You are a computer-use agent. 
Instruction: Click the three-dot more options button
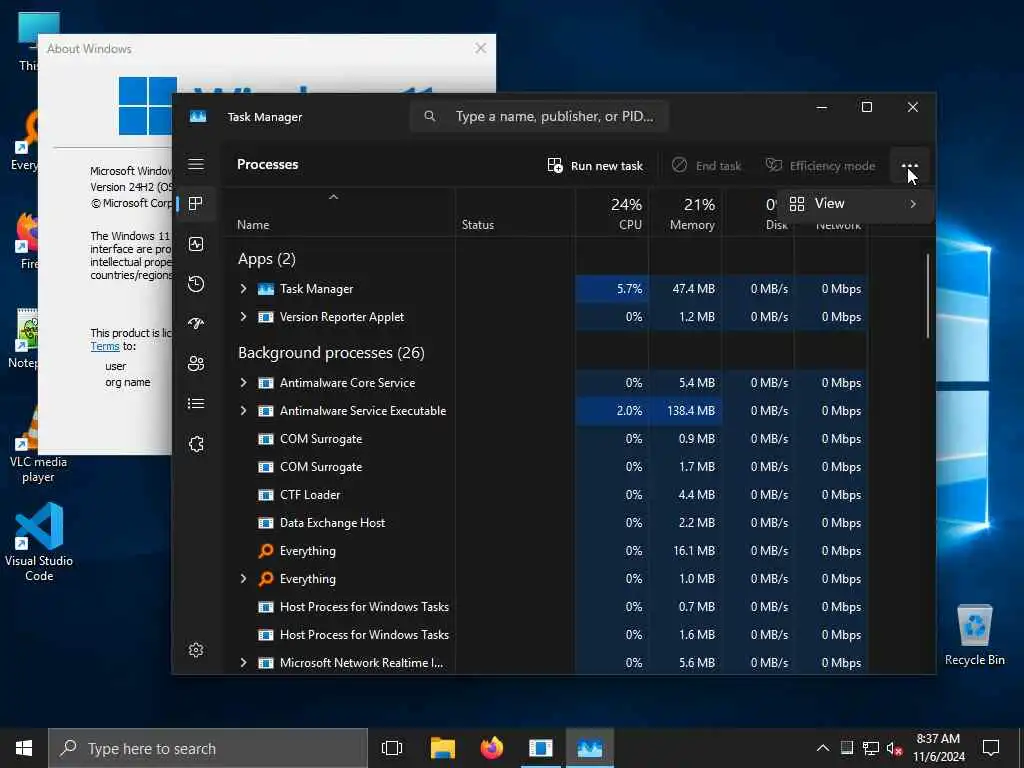909,166
